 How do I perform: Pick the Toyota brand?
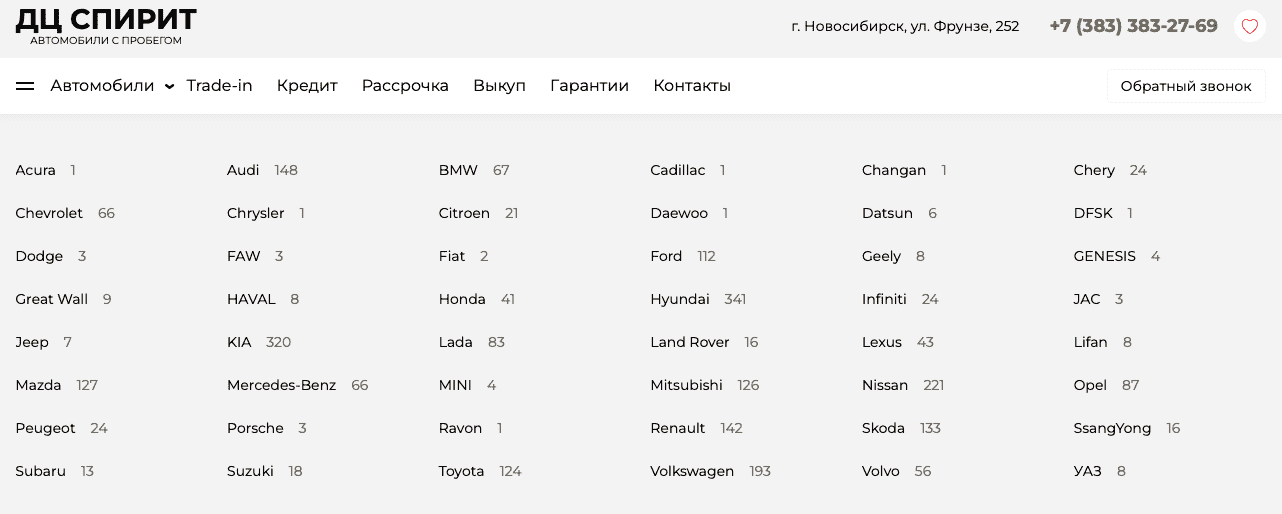[461, 471]
